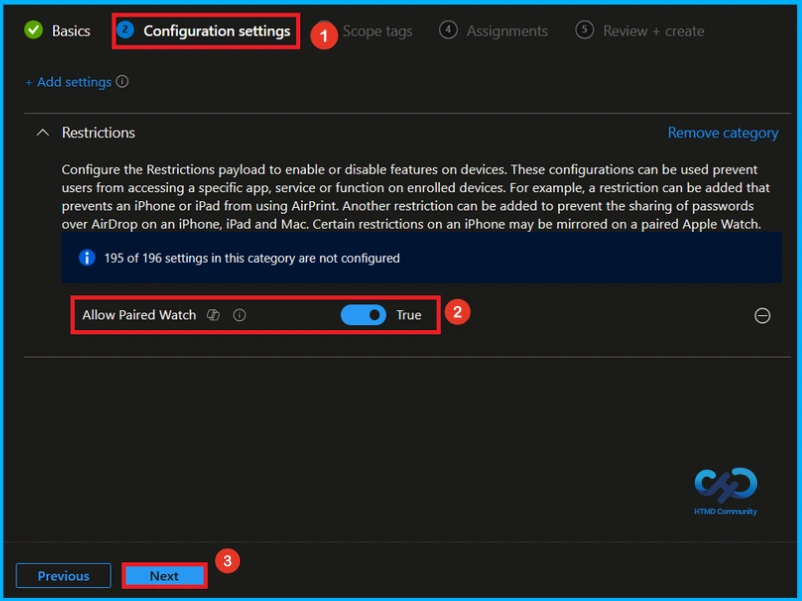Click the minus icon to remove Allow Paired Watch setting
The height and width of the screenshot is (601, 802).
tap(762, 315)
